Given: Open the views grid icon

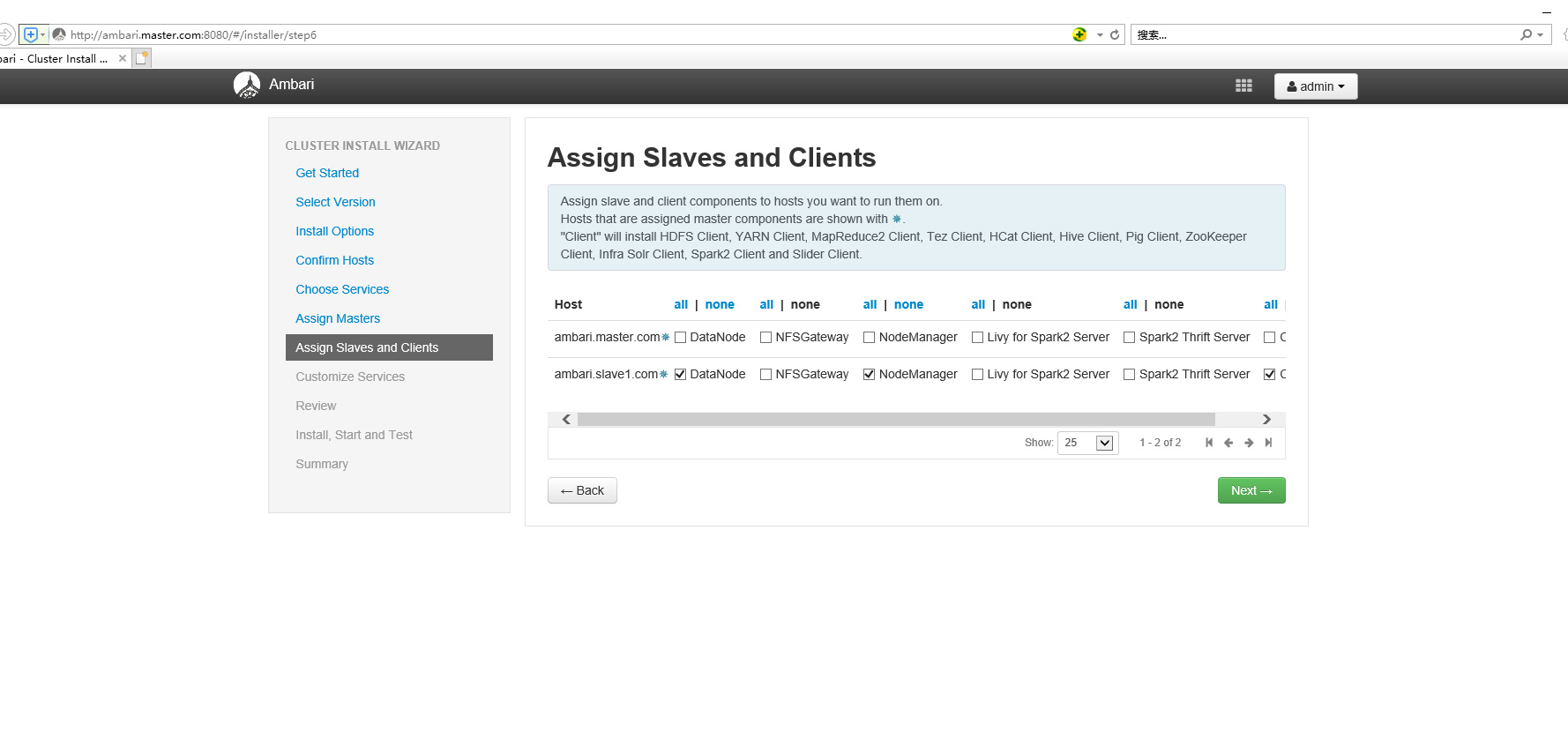Looking at the screenshot, I should point(1243,86).
